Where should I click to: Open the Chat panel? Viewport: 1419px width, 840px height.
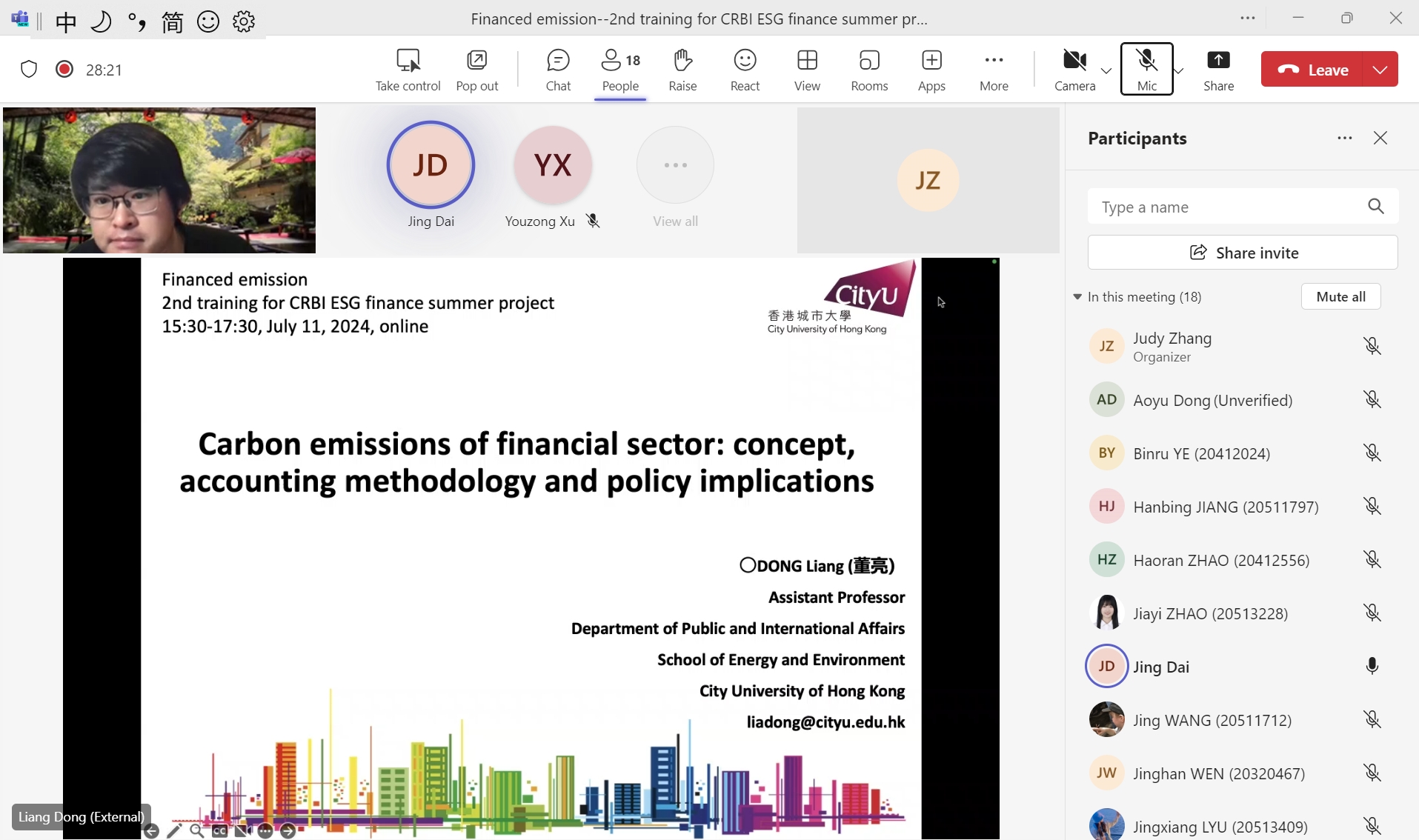(x=558, y=70)
